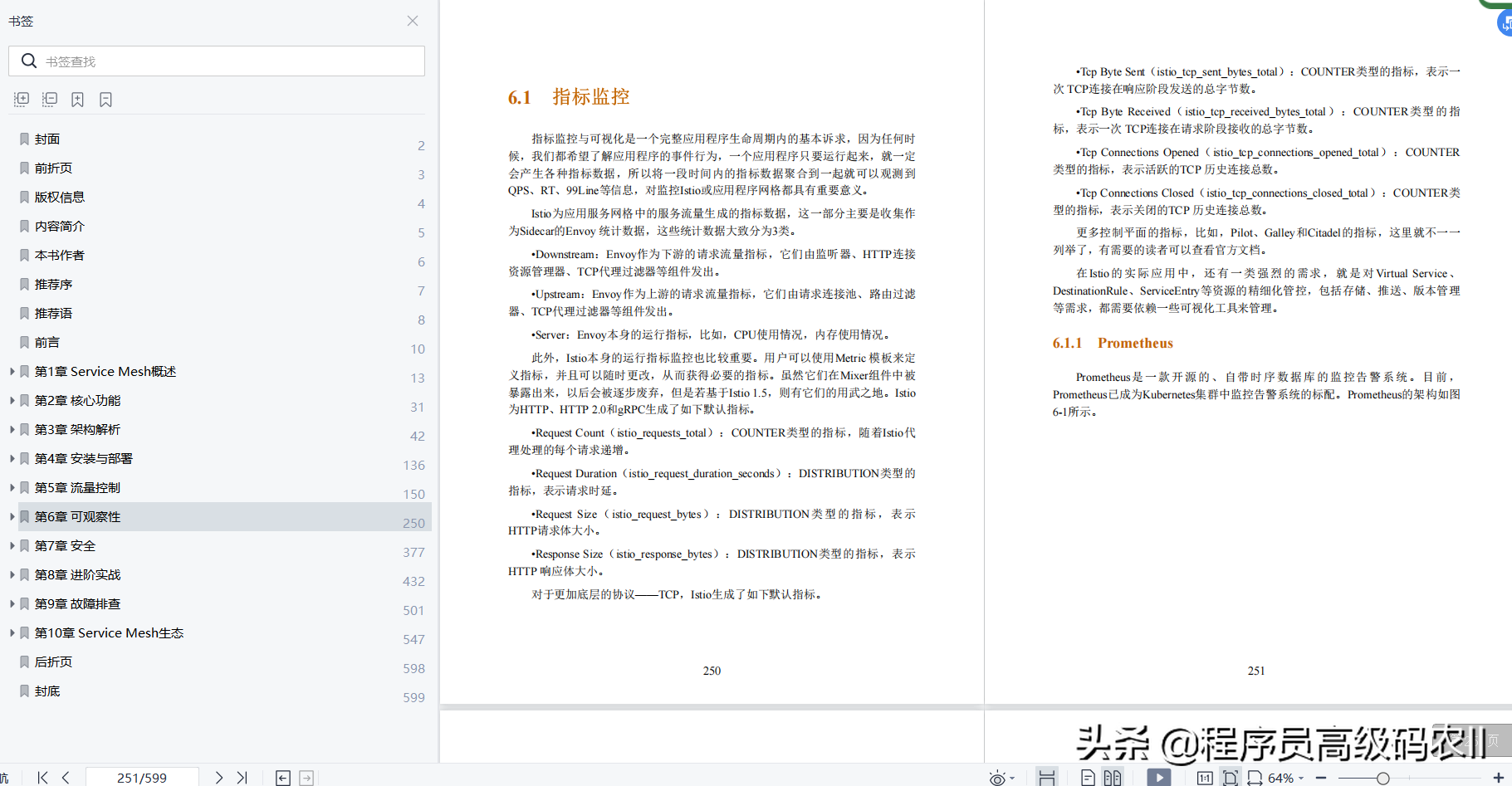
Task: Click page number 377 for 第7章
Action: tap(413, 552)
